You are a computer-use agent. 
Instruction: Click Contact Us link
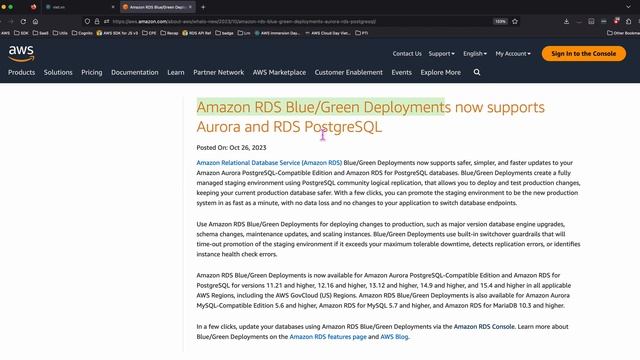407,53
